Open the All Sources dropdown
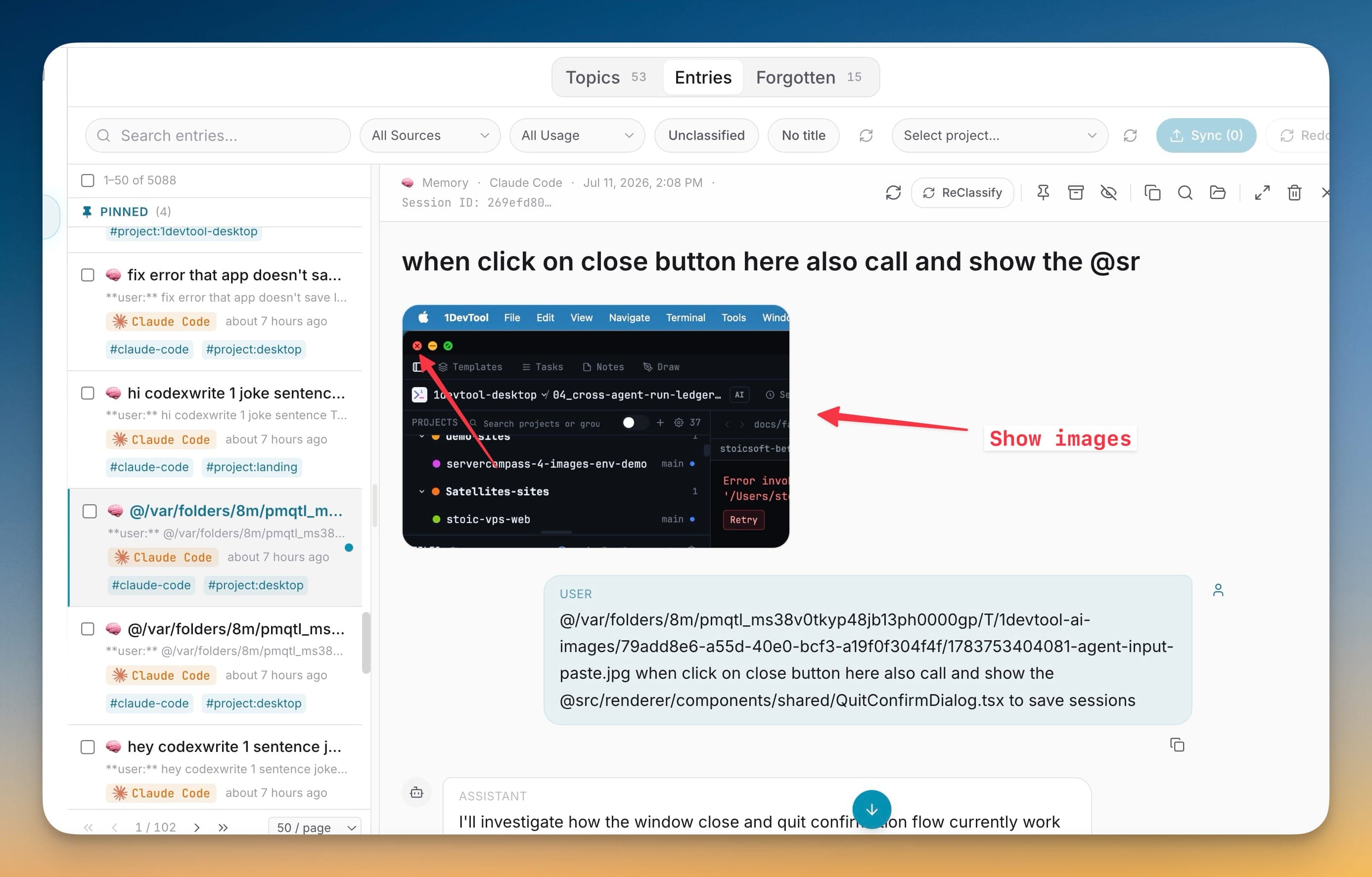The height and width of the screenshot is (877, 1372). pyautogui.click(x=430, y=135)
